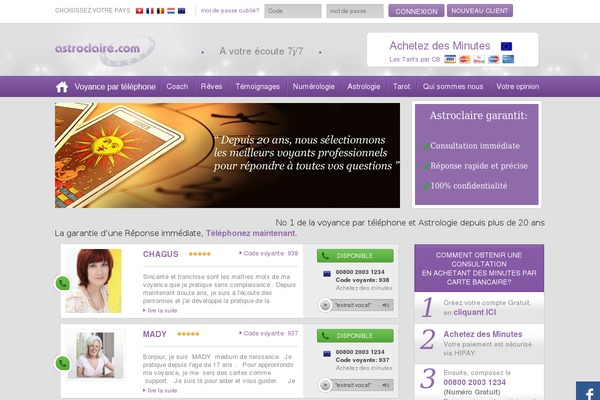Open the Numérologie section

tap(314, 87)
